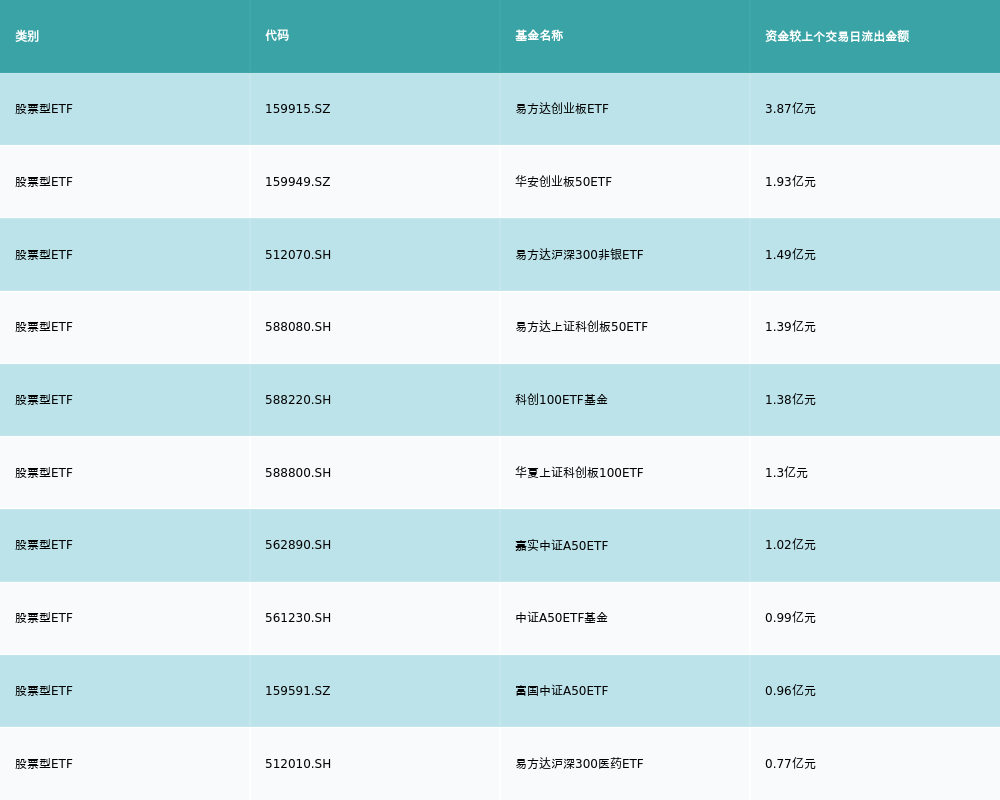Open 易方达沪深300非银ETF fund name

579,255
